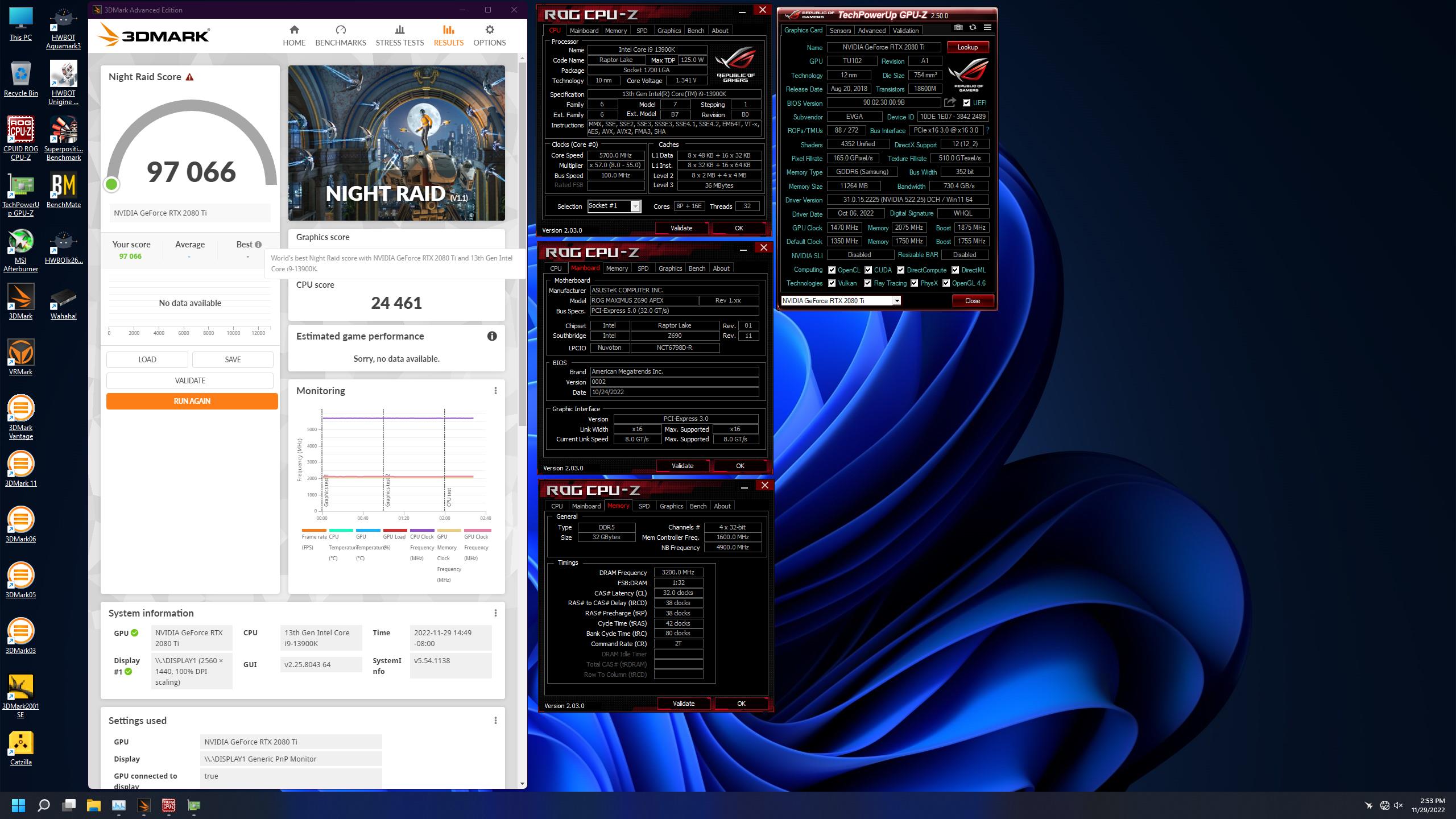Toggle Vulkan checkbox in GPU-Z
The width and height of the screenshot is (1456, 819).
[x=832, y=283]
